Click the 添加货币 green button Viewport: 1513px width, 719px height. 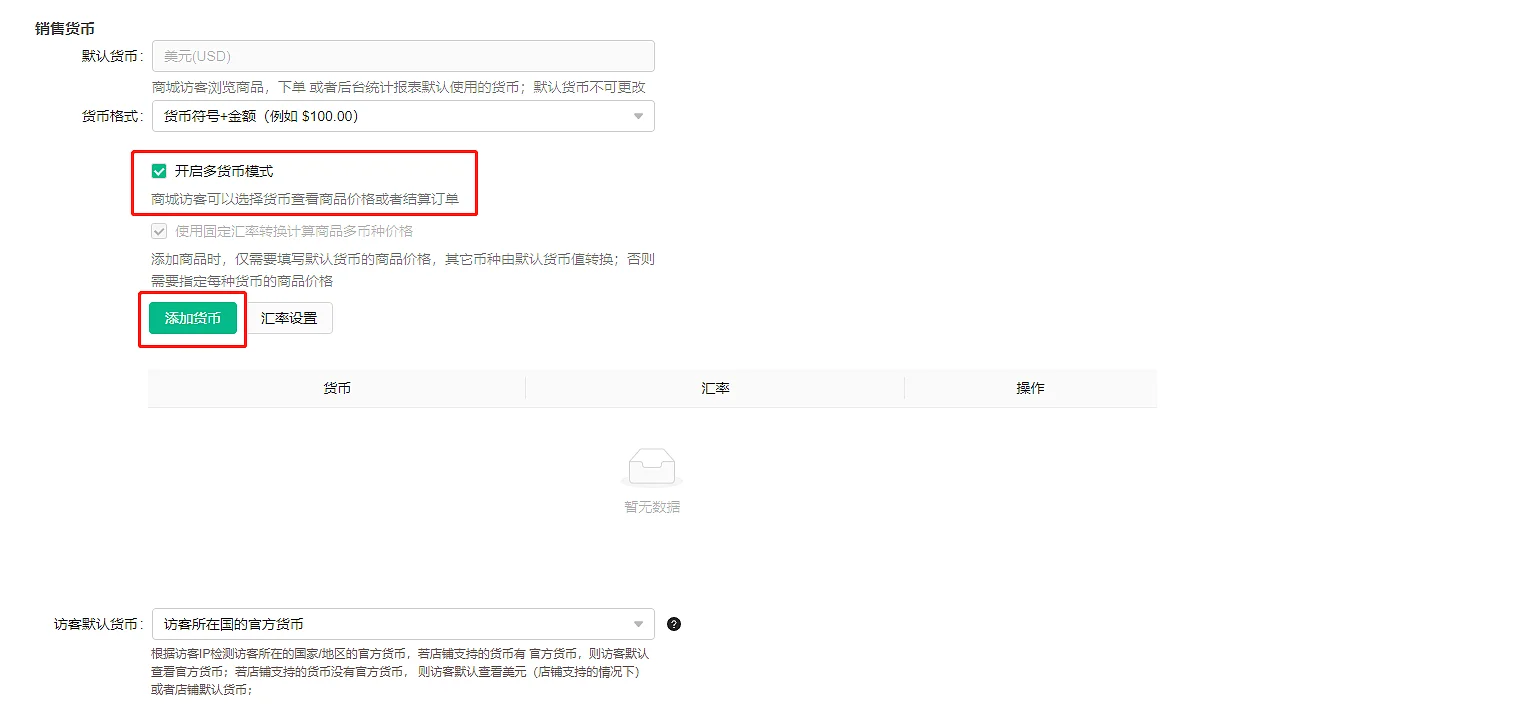(x=193, y=318)
